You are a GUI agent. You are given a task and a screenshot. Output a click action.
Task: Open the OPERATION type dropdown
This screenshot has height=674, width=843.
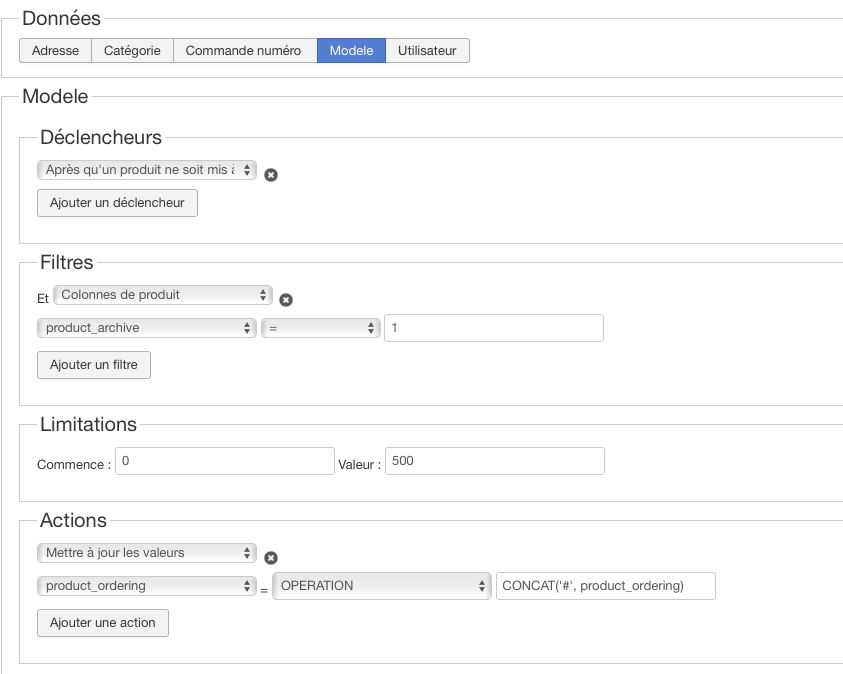point(382,586)
